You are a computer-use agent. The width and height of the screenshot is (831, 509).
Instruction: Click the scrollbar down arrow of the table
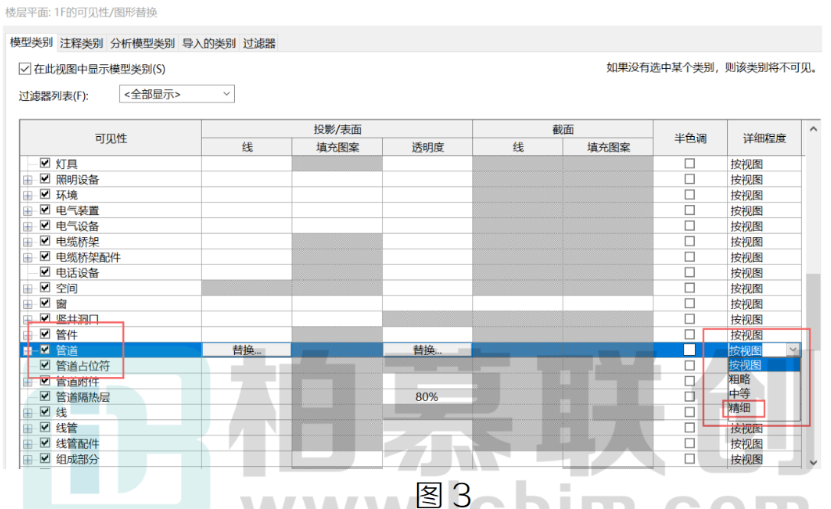pyautogui.click(x=814, y=462)
